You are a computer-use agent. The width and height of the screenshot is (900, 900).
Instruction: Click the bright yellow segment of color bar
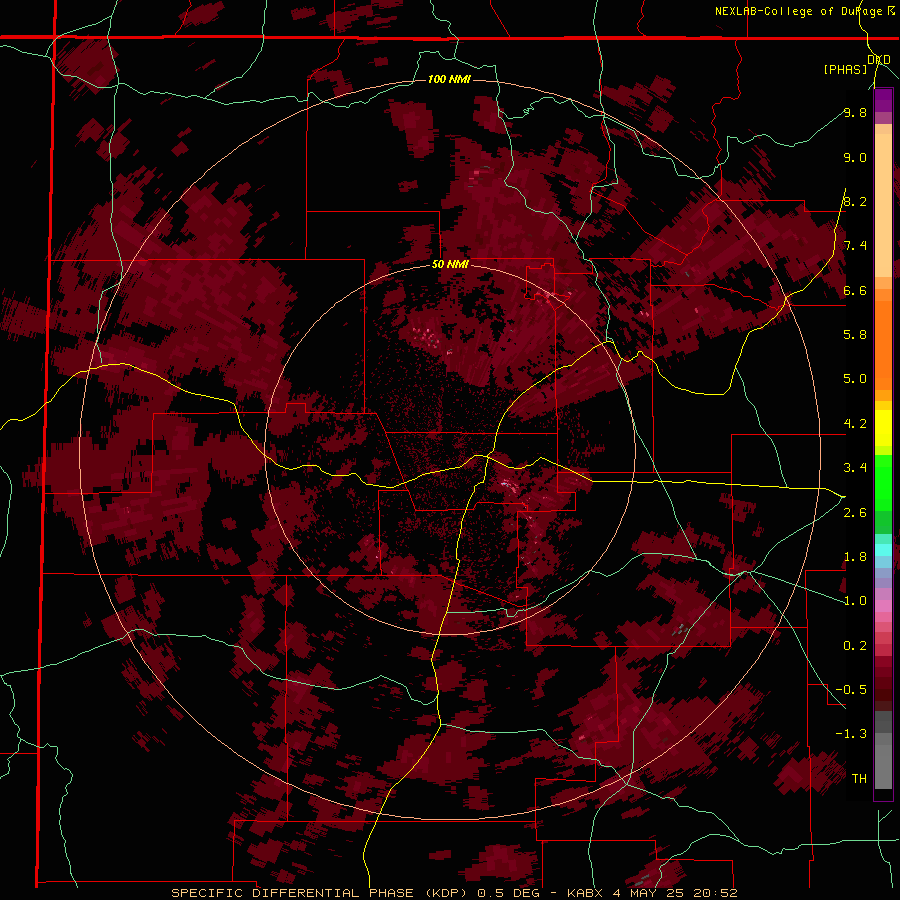(883, 428)
